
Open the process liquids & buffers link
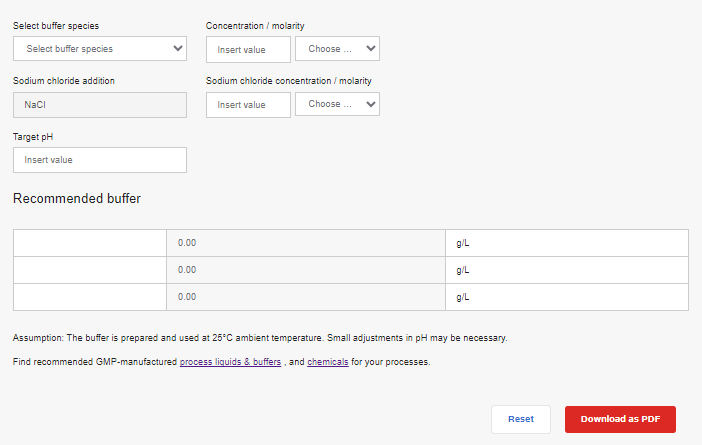tap(230, 362)
